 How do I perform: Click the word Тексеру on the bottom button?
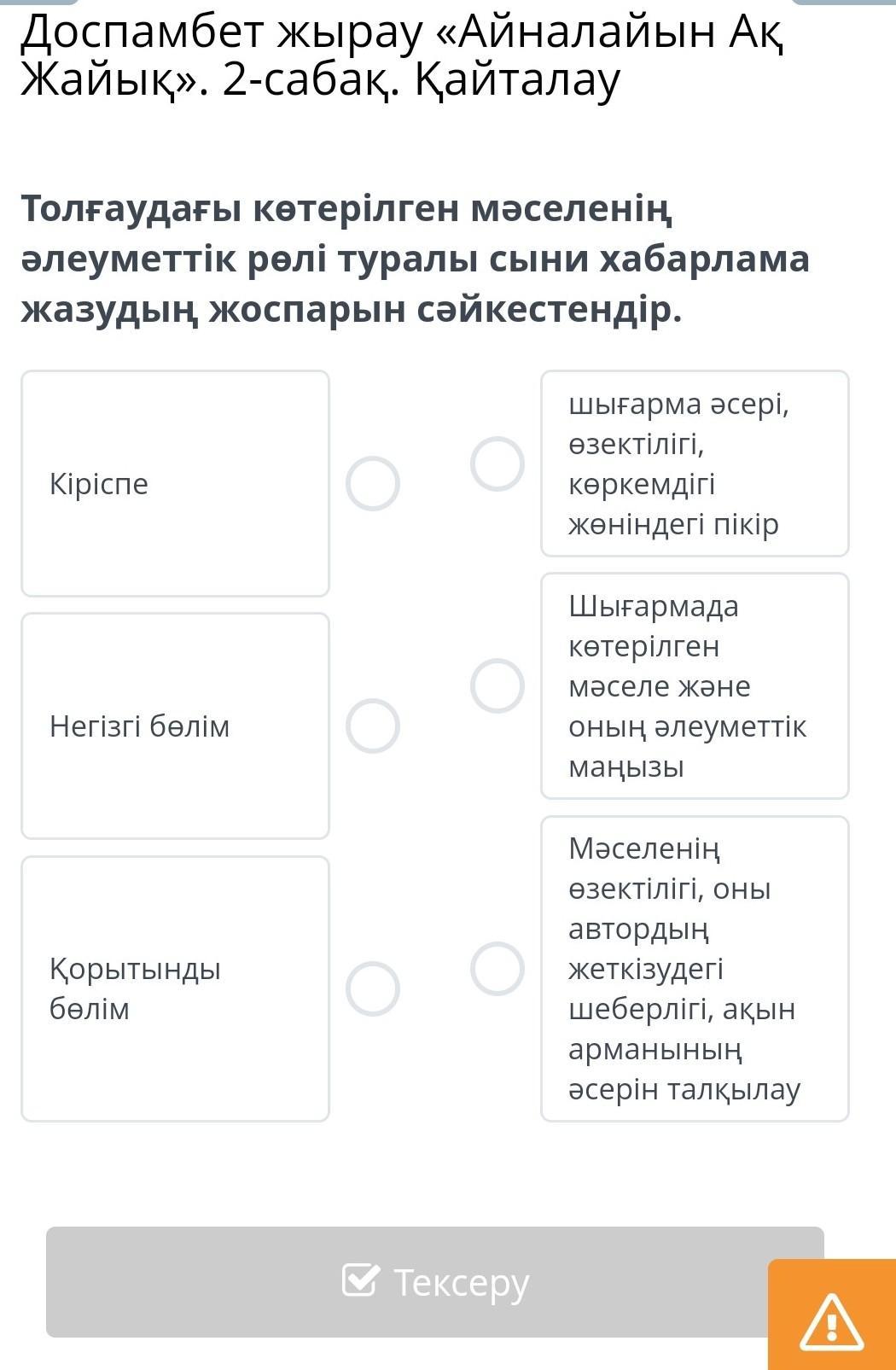pos(462,1282)
